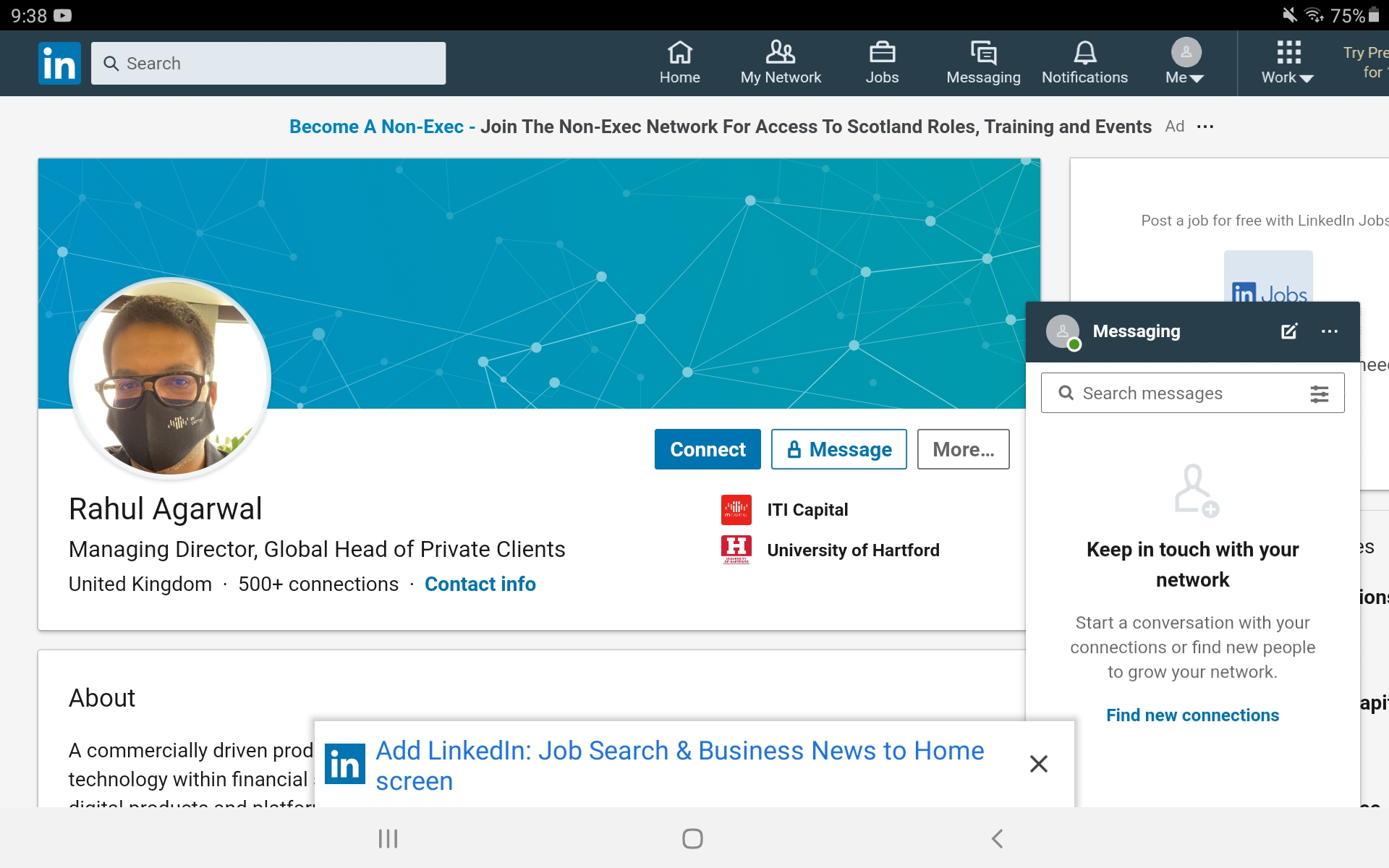Click the About section heading

[x=102, y=698]
